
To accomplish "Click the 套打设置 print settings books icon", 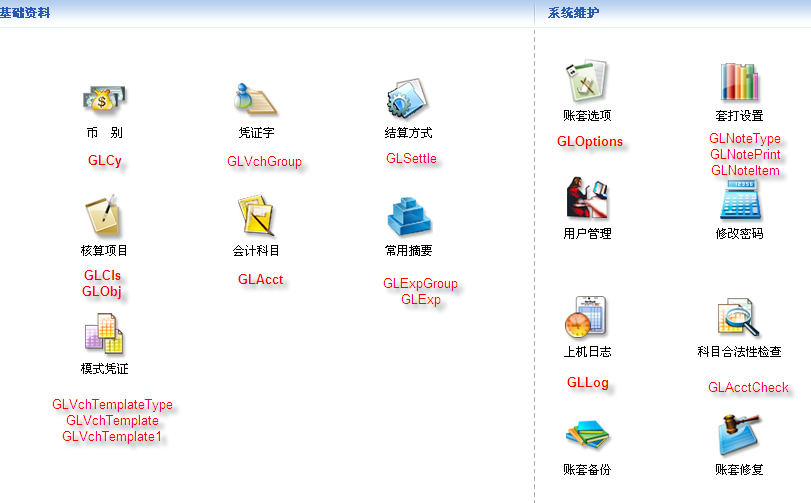I will 739,81.
